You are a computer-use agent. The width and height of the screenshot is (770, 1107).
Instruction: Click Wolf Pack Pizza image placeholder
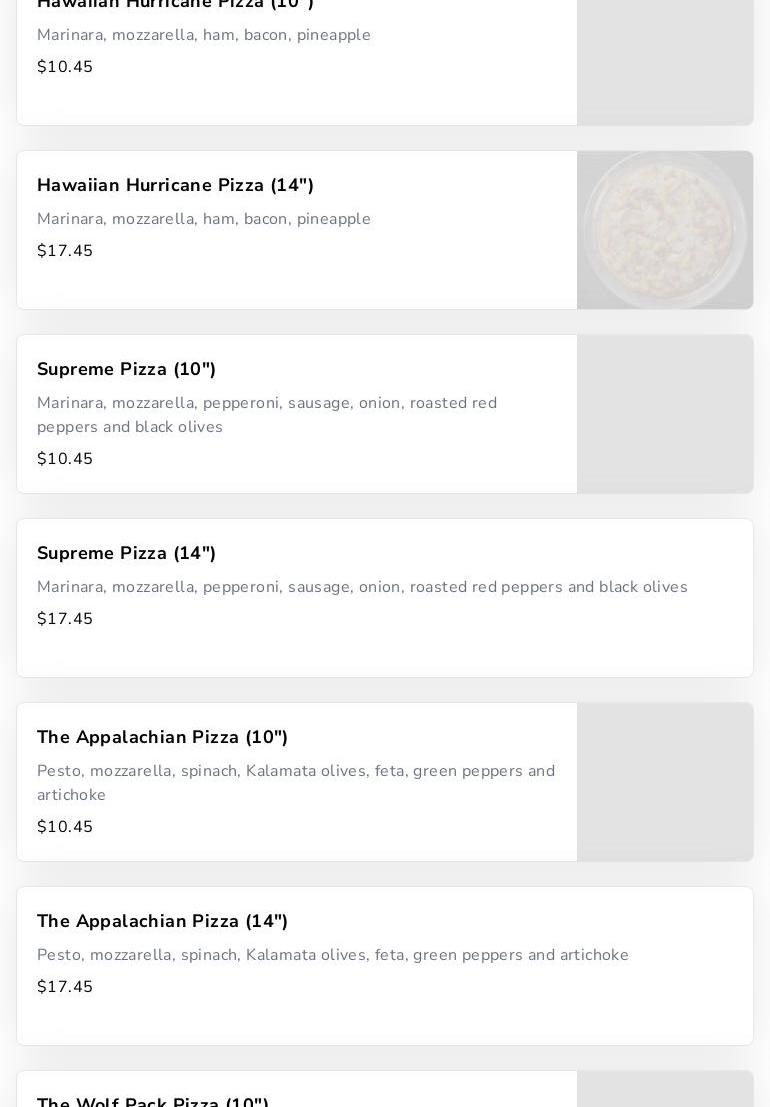(664, 1090)
